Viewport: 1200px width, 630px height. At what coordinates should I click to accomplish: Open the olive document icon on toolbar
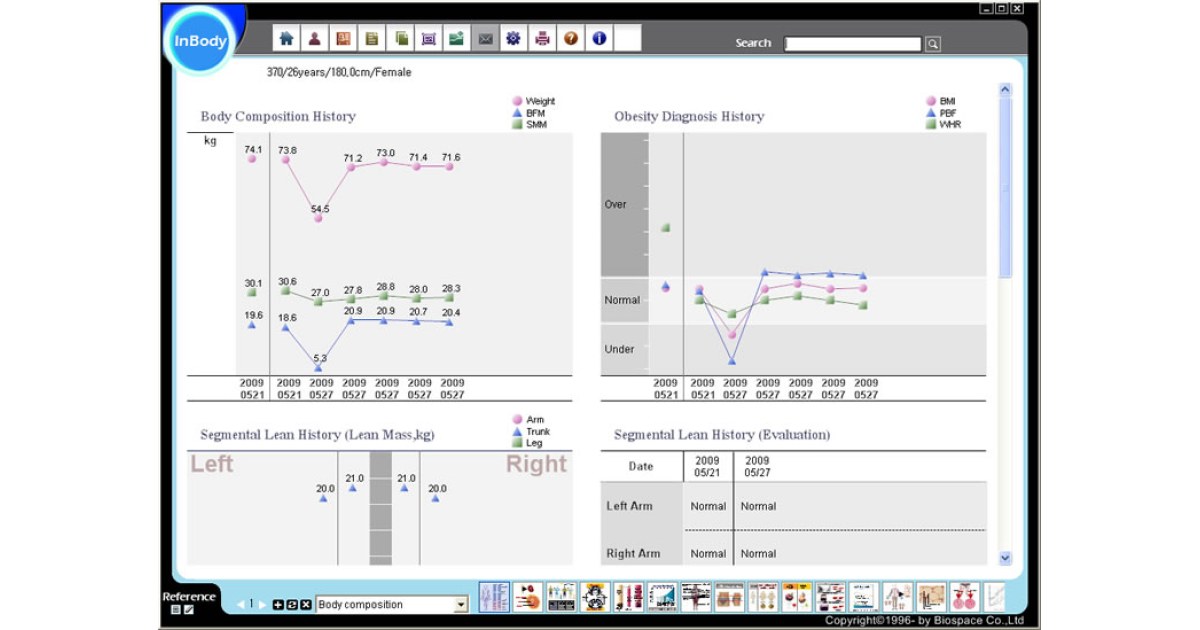click(x=371, y=40)
